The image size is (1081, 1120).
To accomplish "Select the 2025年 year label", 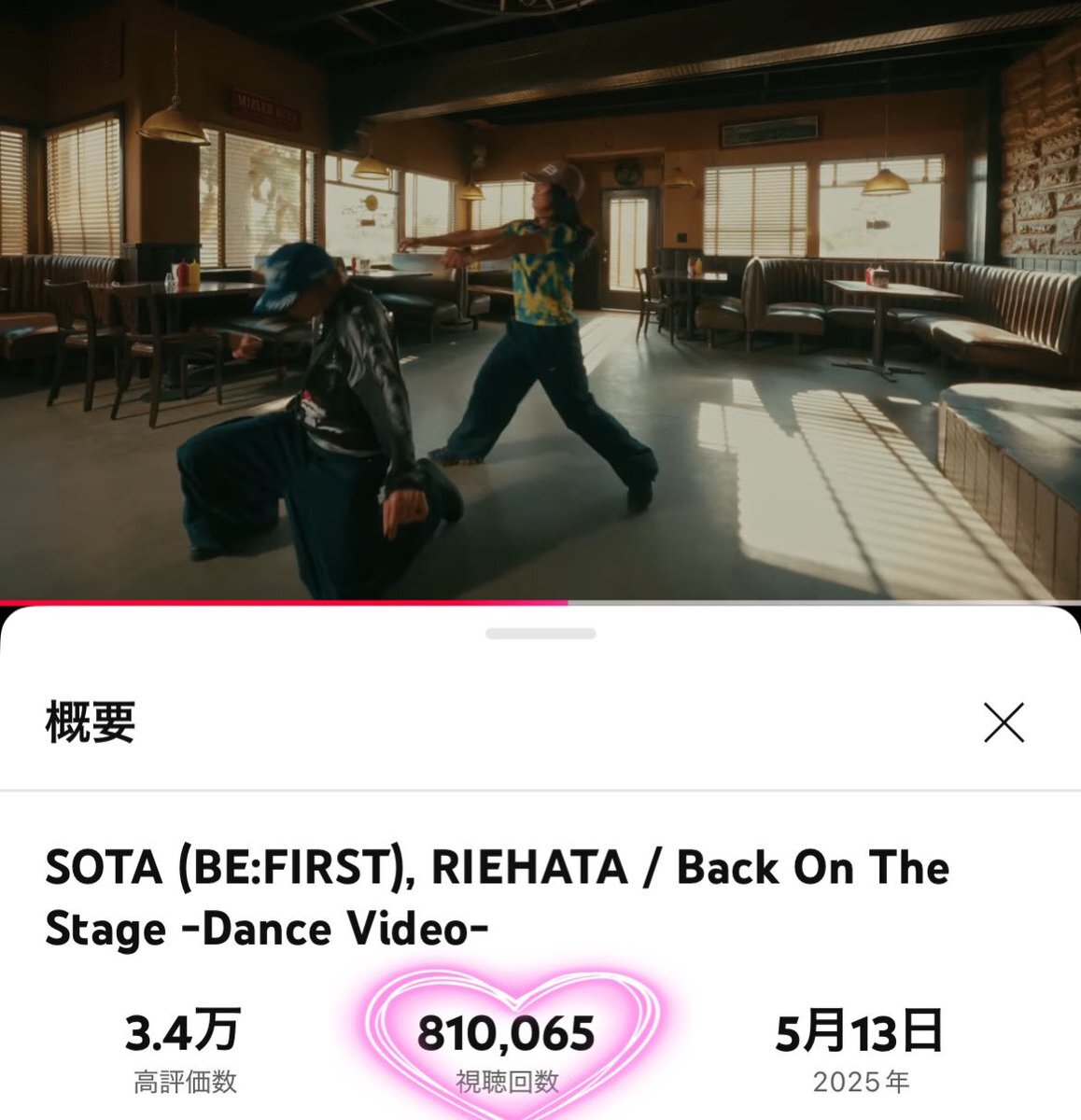I will pyautogui.click(x=861, y=1083).
